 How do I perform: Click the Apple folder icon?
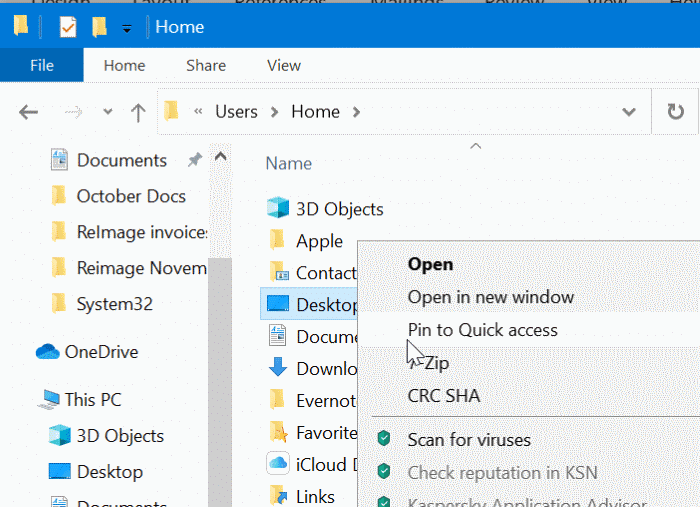click(277, 240)
